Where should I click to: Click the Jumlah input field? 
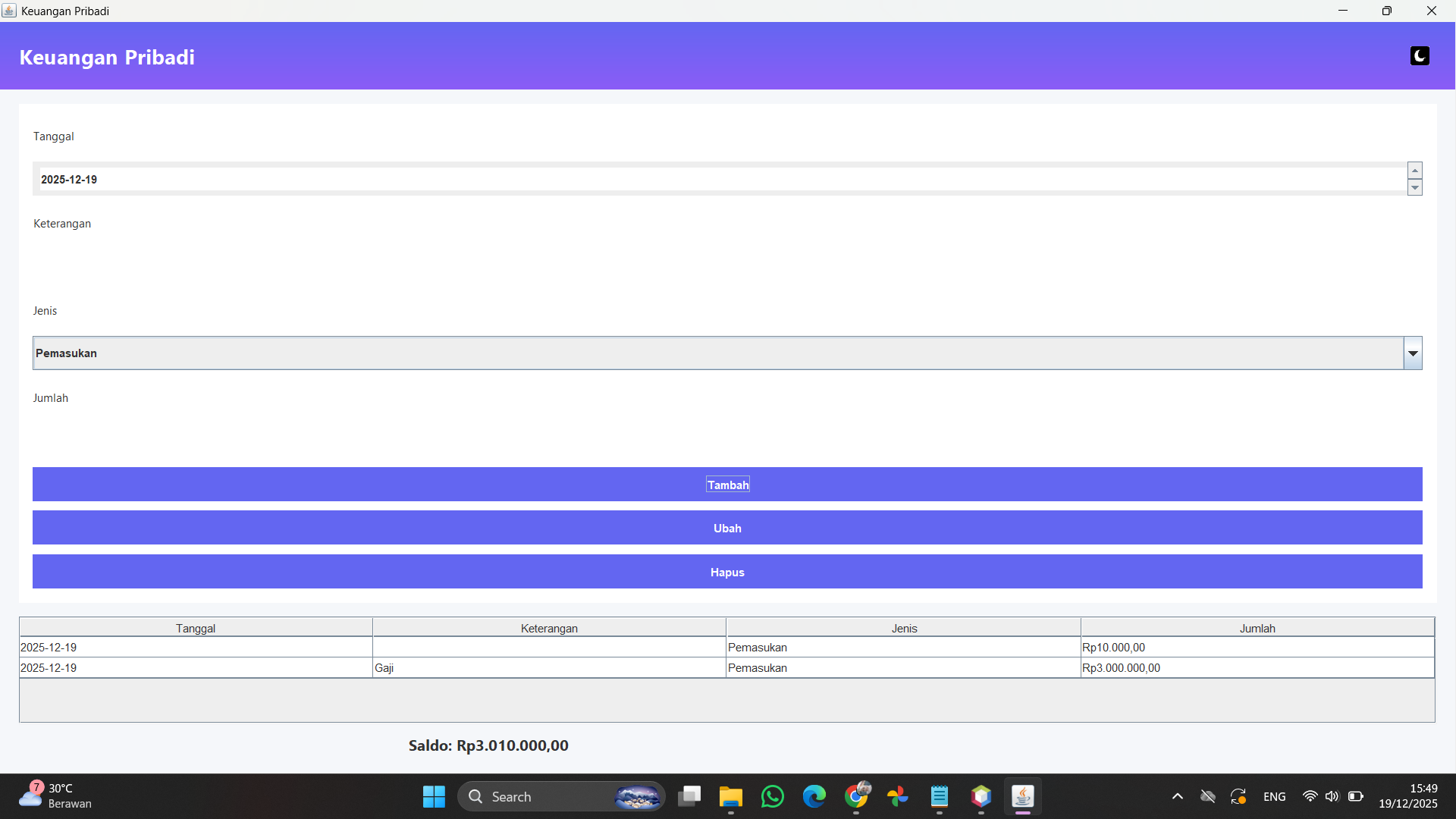(727, 441)
